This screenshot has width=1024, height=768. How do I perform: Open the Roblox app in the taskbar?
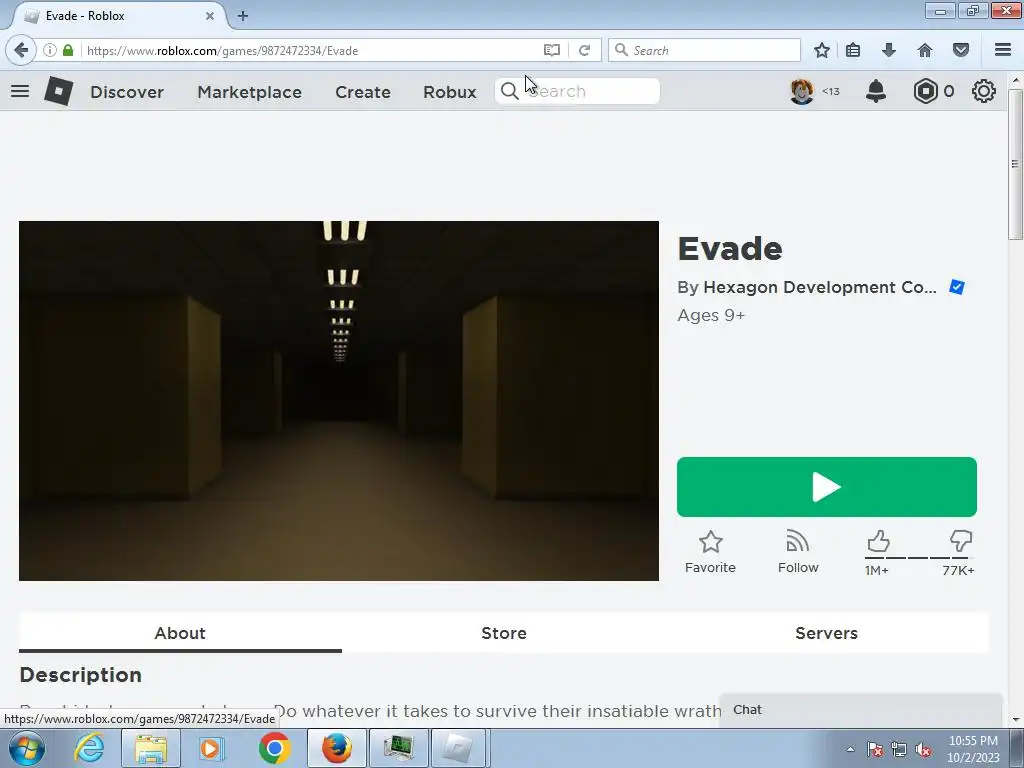click(458, 748)
